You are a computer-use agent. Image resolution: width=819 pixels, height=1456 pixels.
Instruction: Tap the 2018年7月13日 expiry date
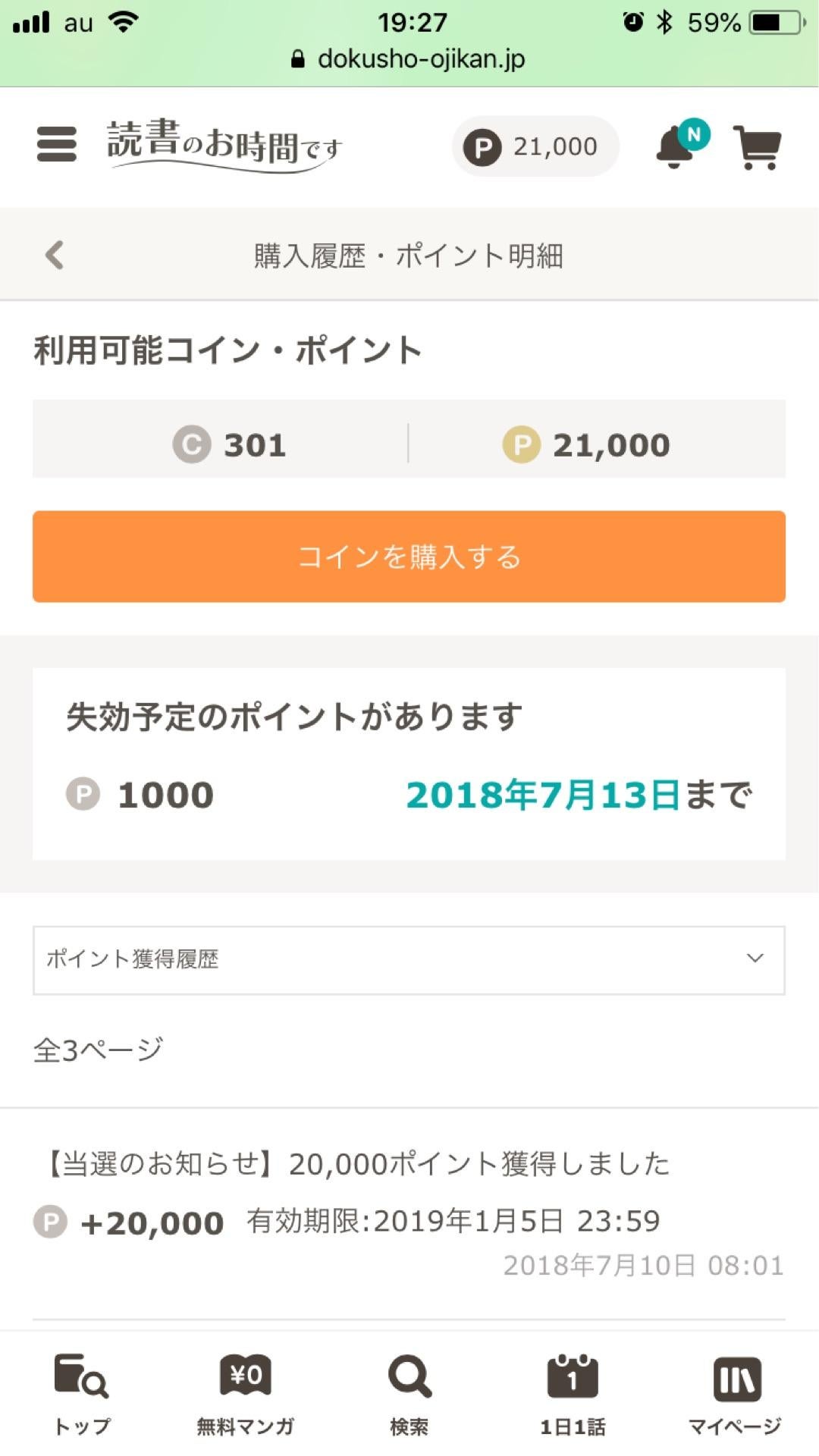pyautogui.click(x=542, y=795)
